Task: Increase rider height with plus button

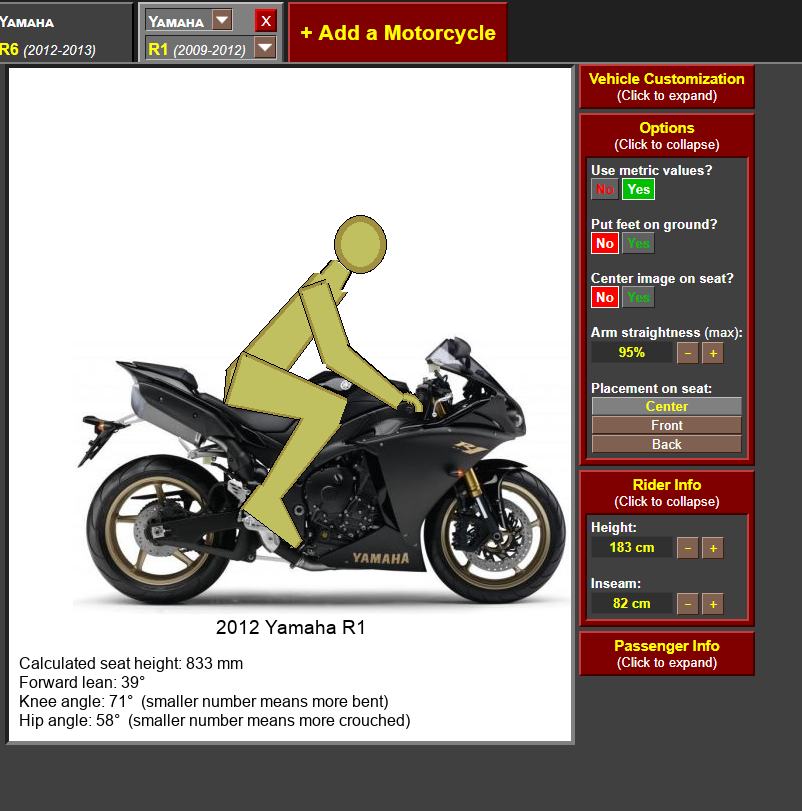Action: click(x=713, y=548)
